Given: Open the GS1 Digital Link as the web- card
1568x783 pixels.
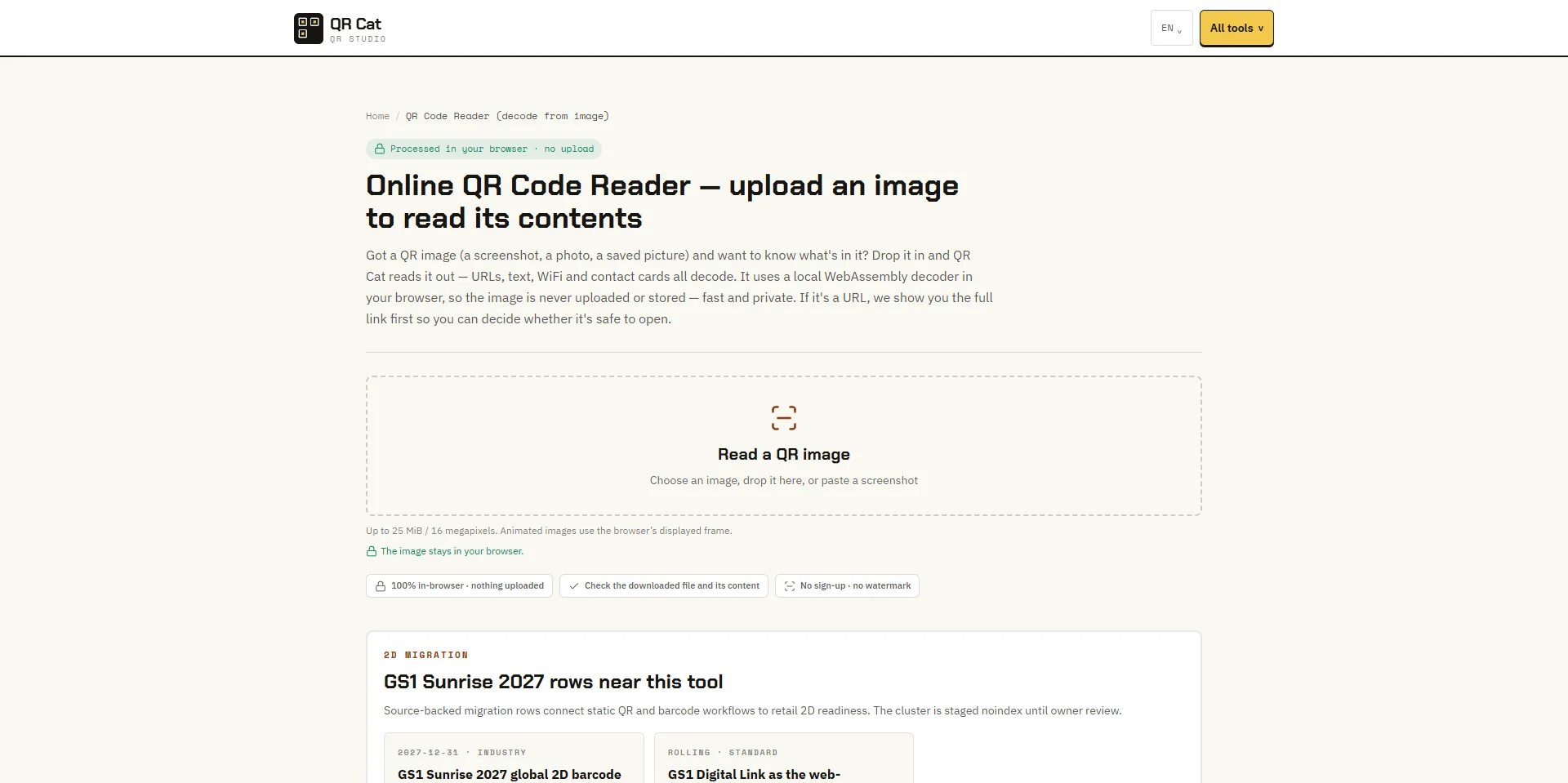Looking at the screenshot, I should 784,759.
